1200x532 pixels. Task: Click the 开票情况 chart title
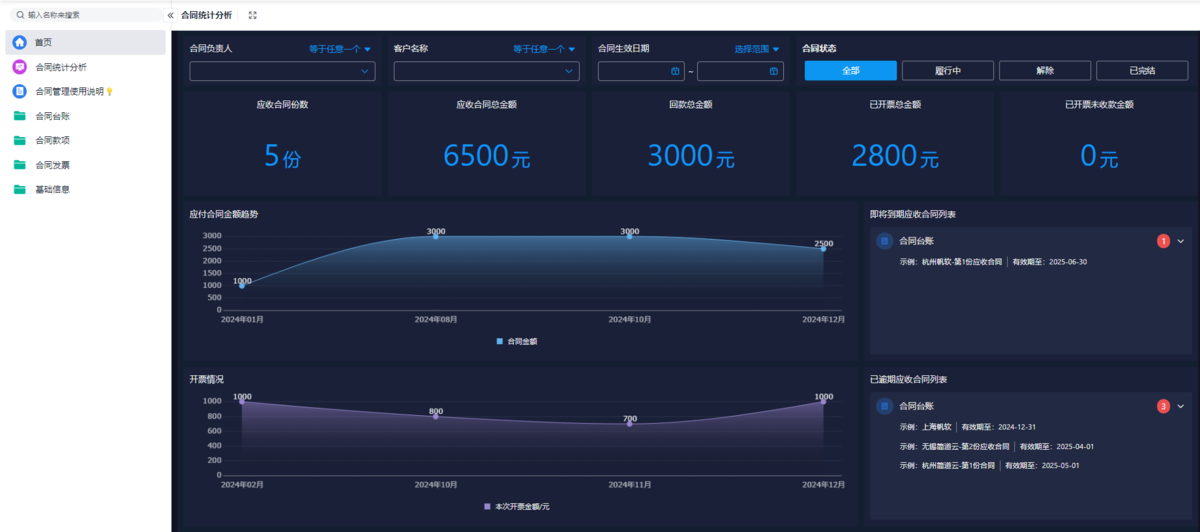tap(206, 380)
